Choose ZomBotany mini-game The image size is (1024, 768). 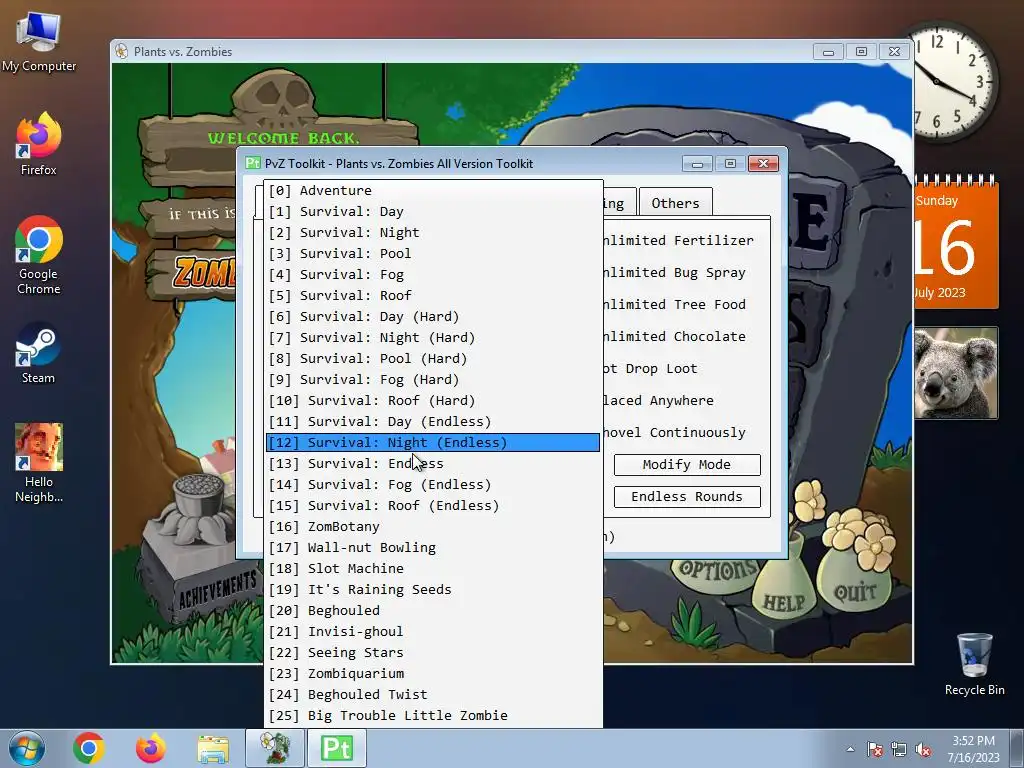click(x=433, y=526)
